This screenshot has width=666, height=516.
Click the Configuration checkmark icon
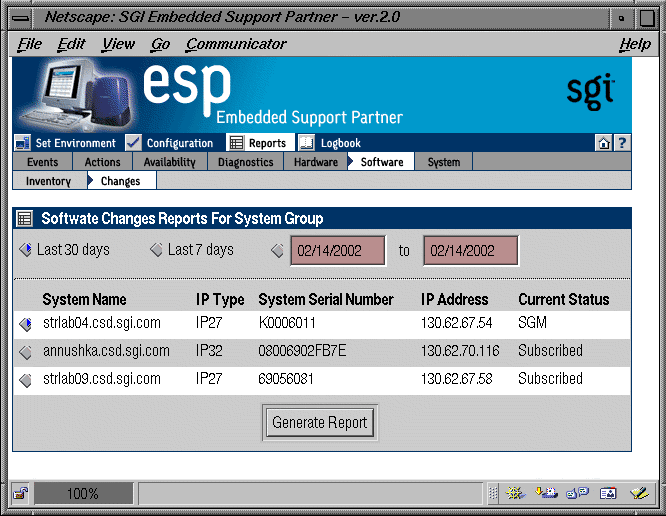click(133, 143)
